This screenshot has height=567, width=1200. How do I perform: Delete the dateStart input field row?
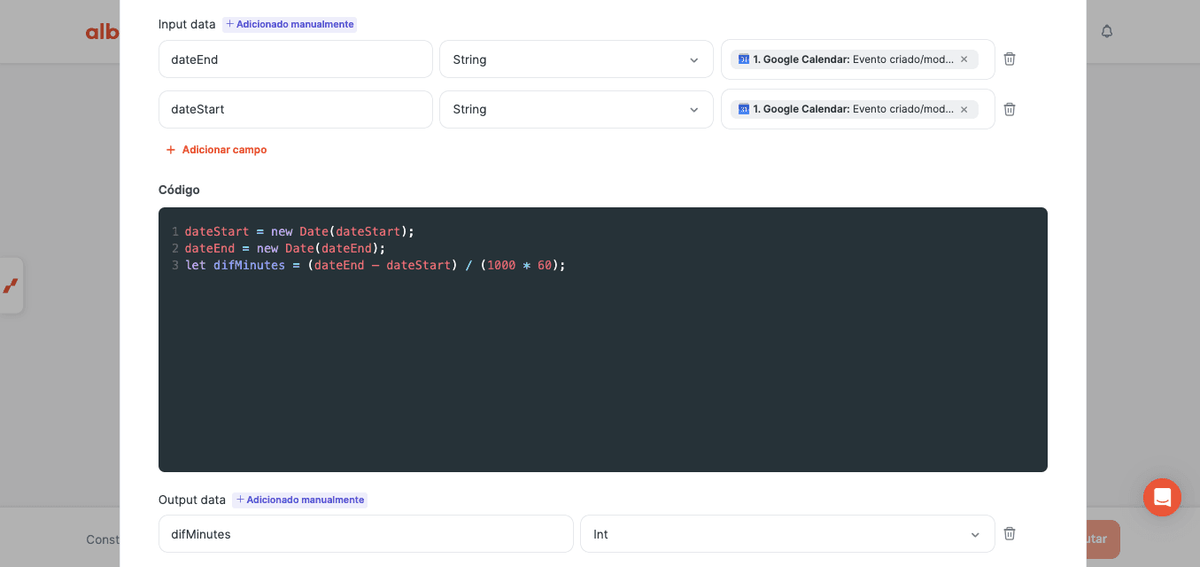[1010, 109]
